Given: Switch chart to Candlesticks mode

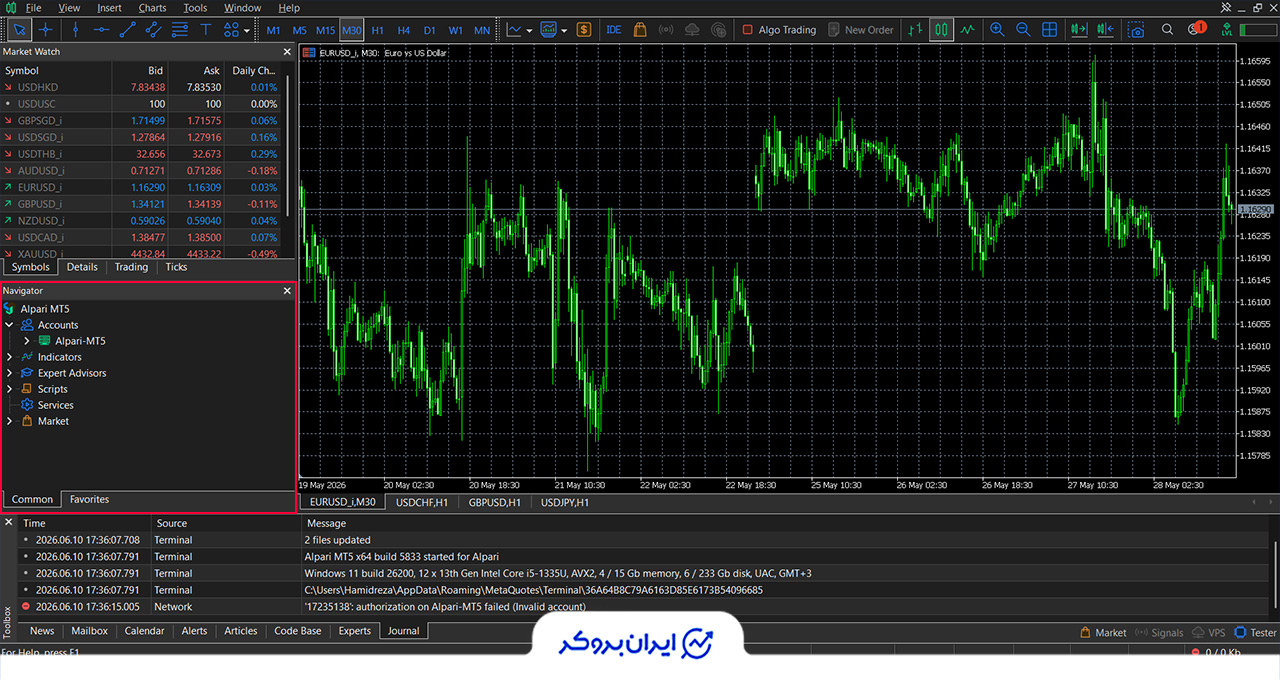Looking at the screenshot, I should tap(941, 30).
